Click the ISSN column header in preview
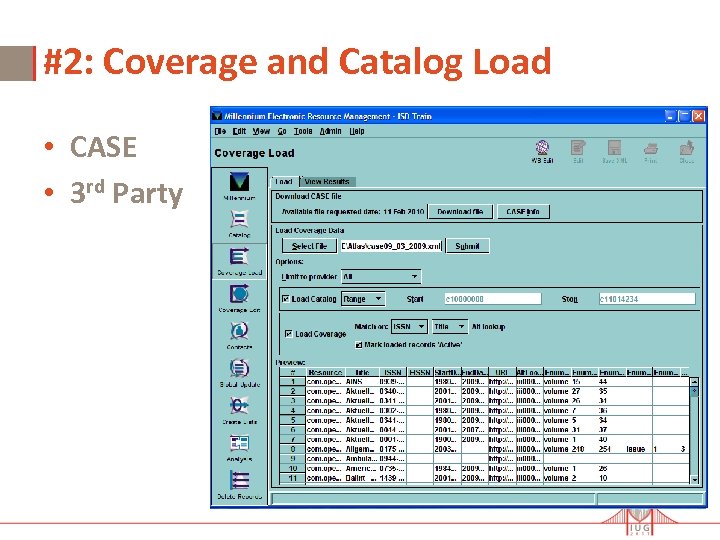The height and width of the screenshot is (540, 720). pos(393,372)
